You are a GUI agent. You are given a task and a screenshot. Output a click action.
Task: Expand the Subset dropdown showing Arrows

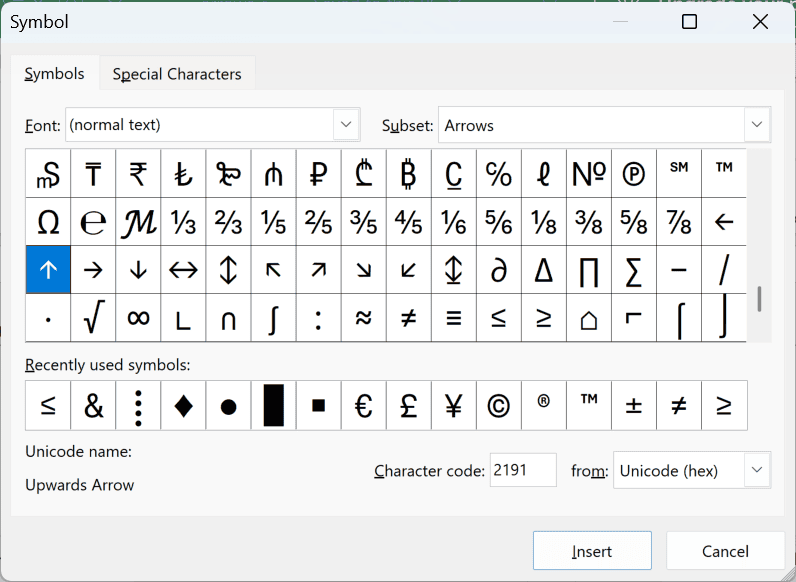757,124
